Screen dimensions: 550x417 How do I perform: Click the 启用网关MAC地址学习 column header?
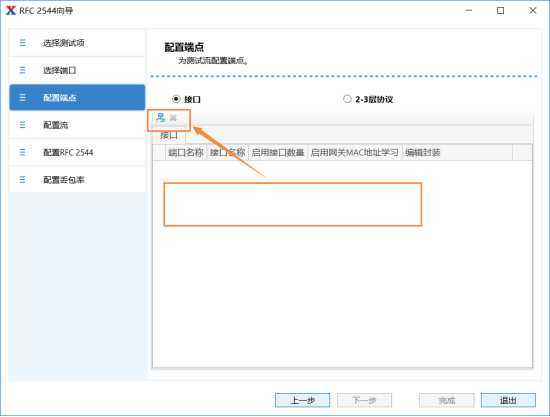click(x=354, y=153)
